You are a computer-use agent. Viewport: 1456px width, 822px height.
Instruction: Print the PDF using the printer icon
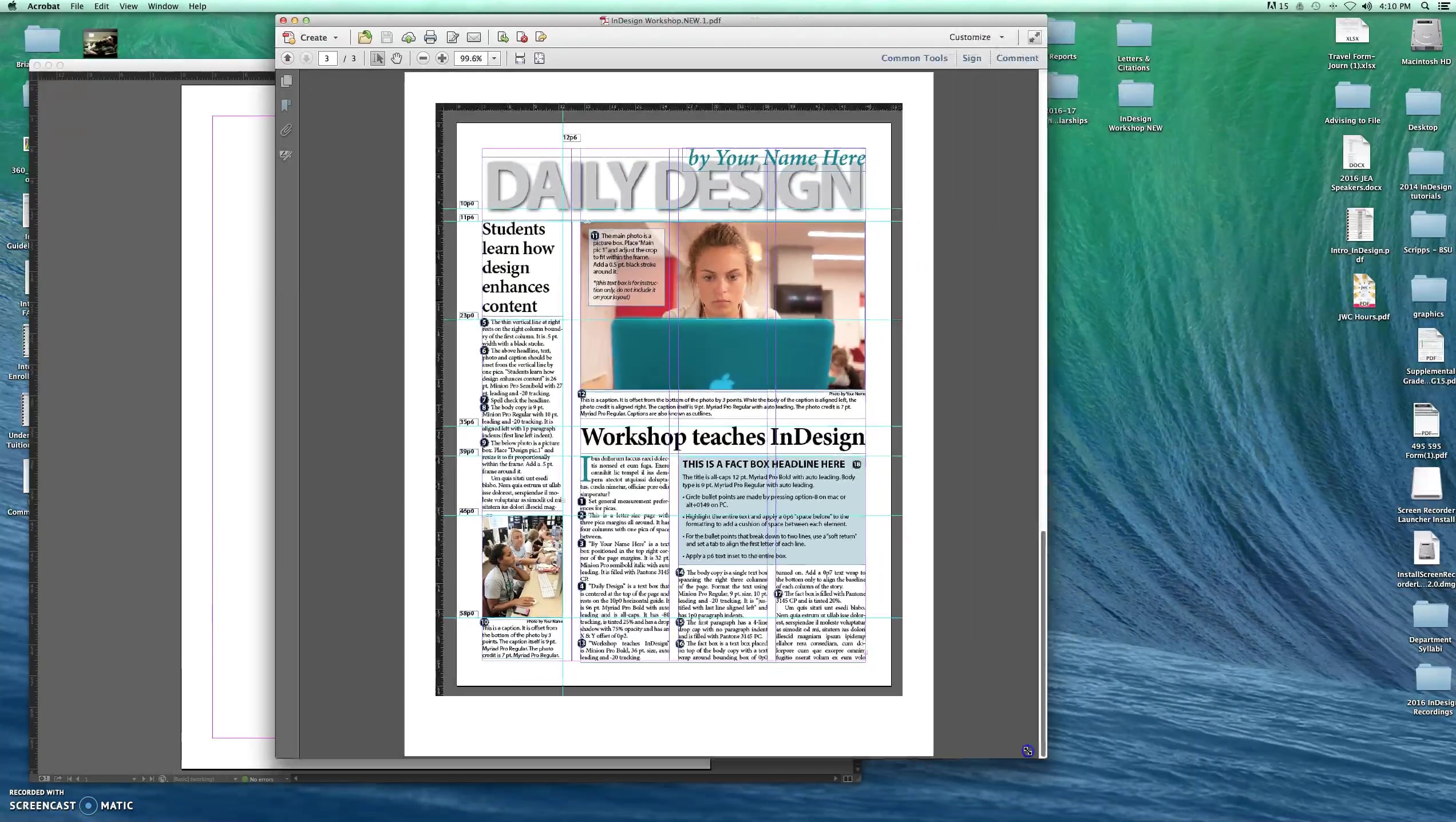coord(430,37)
